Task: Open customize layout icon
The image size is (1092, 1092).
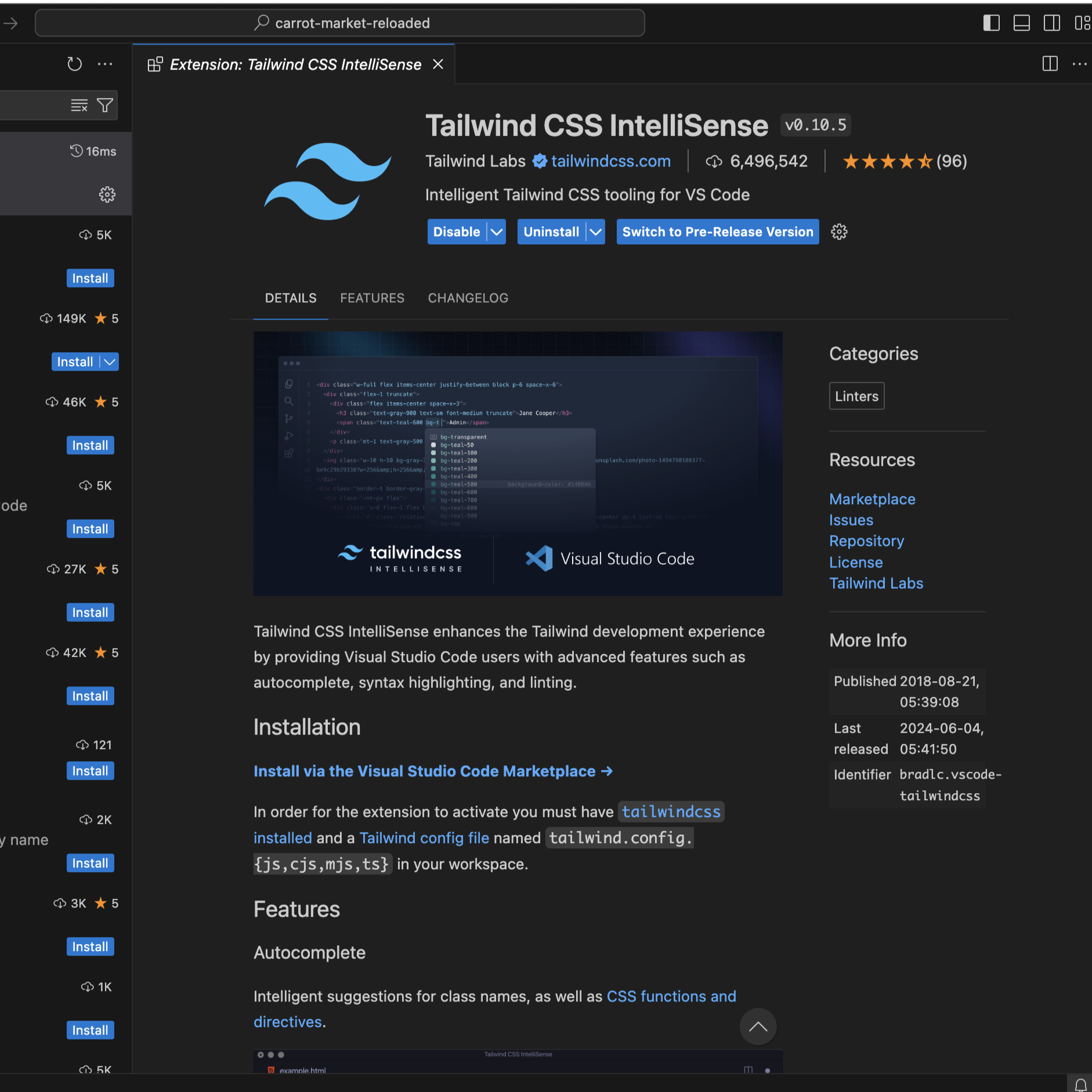Action: 1083,23
